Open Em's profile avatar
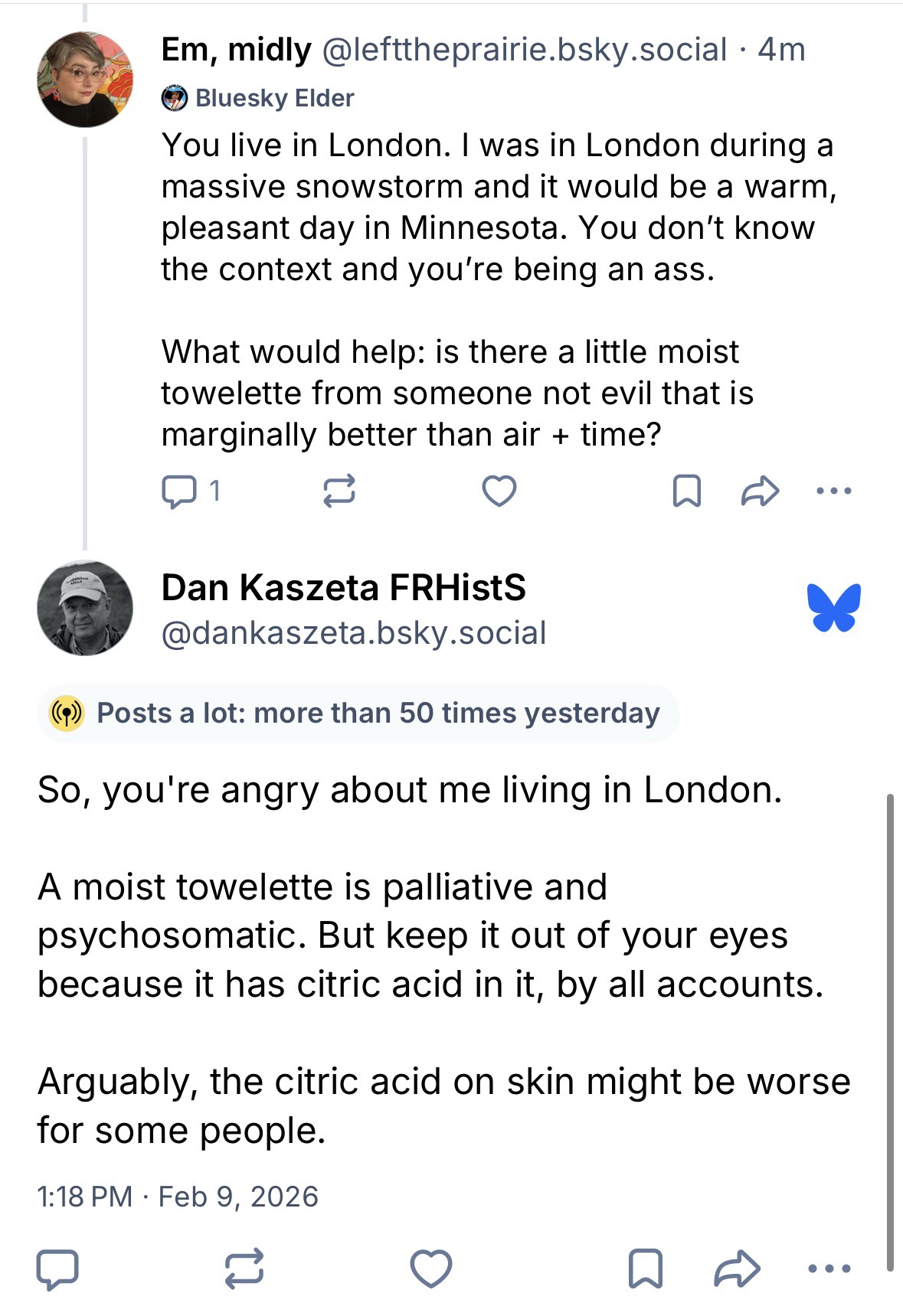The image size is (903, 1316). 84,79
